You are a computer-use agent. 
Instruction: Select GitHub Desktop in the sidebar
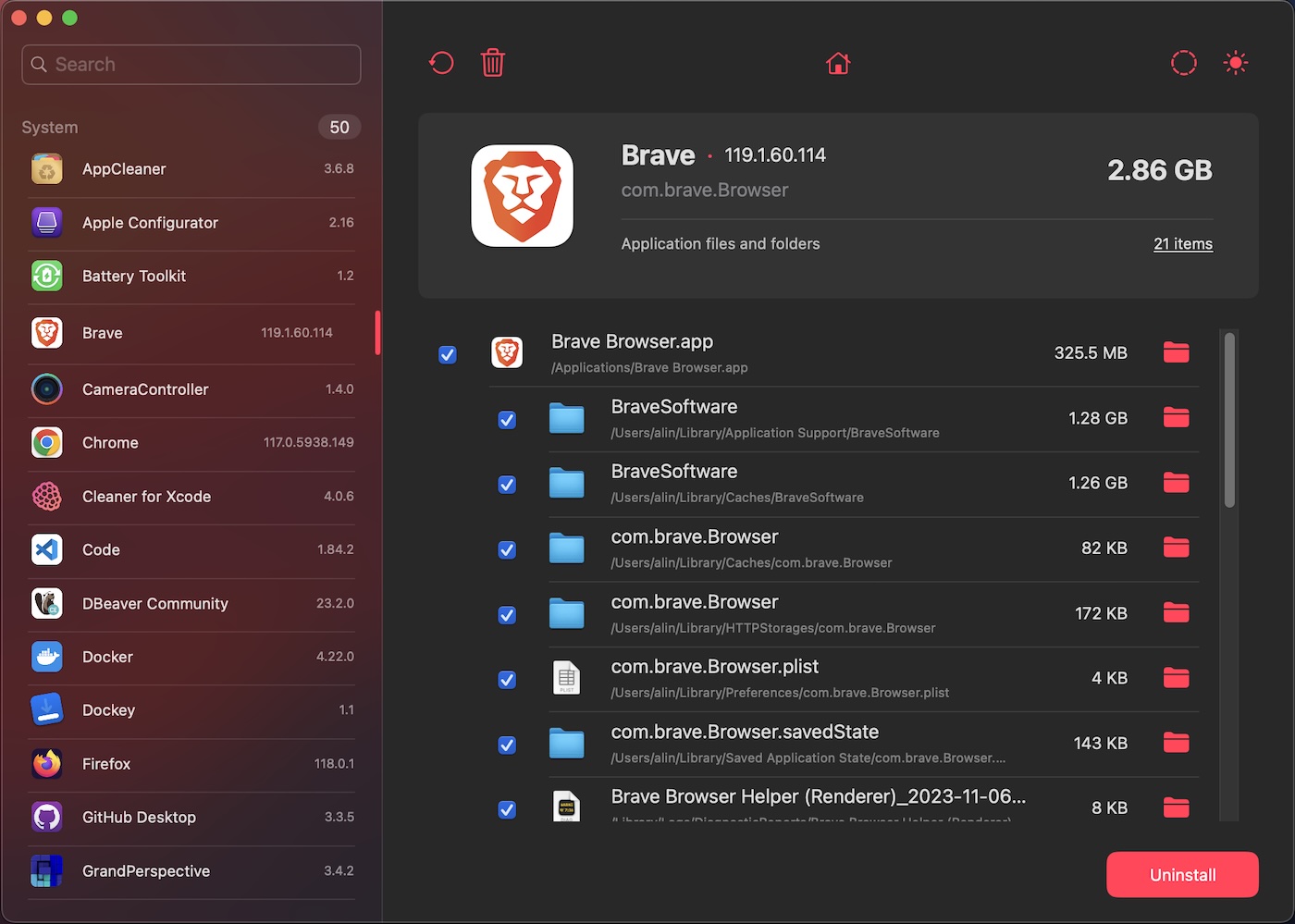coord(191,818)
